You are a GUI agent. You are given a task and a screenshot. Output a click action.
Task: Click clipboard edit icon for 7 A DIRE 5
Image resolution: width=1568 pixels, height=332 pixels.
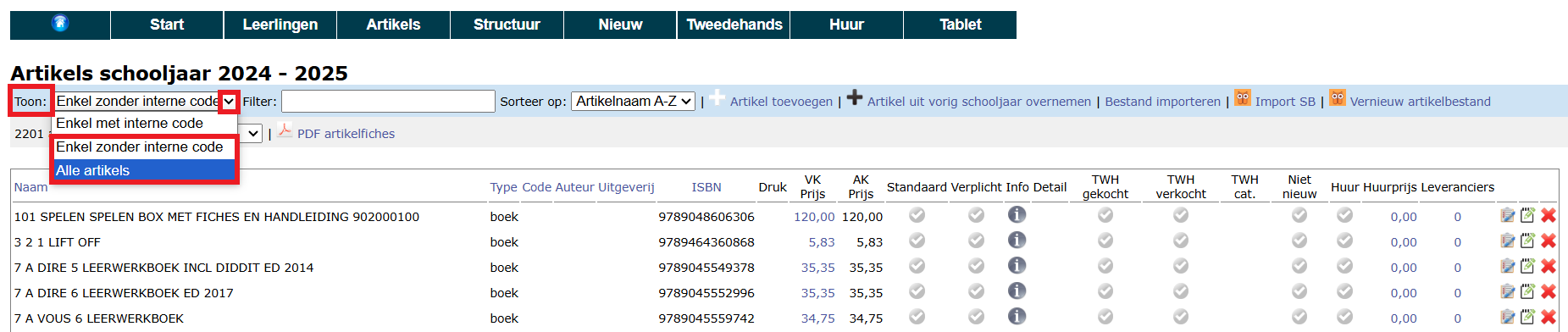[x=1508, y=267]
